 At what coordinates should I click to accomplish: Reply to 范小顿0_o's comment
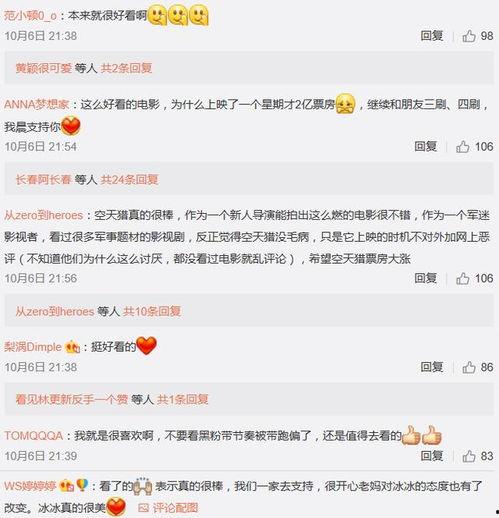click(x=432, y=36)
